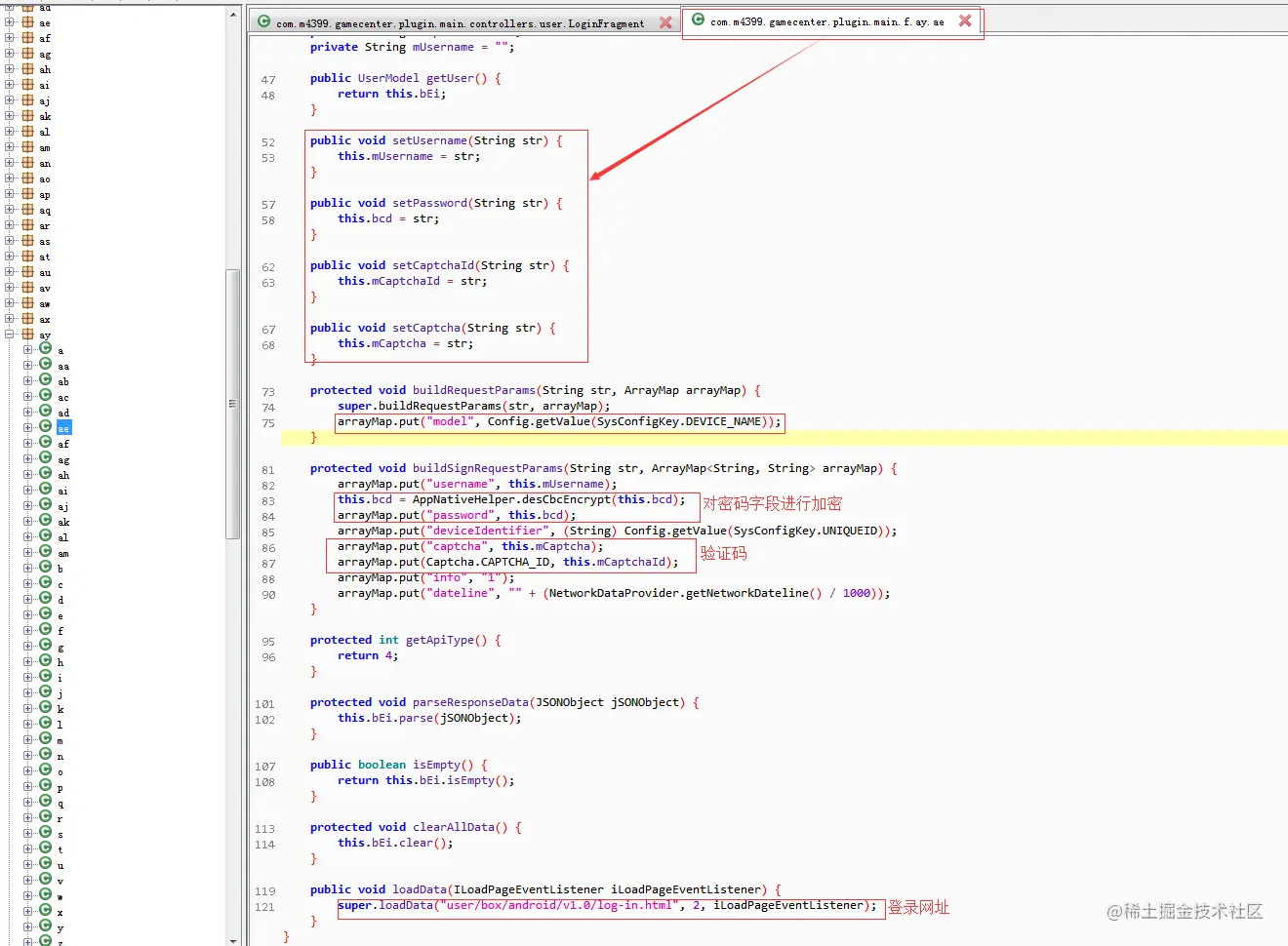
Task: Expand the af package node
Action: click(10, 38)
